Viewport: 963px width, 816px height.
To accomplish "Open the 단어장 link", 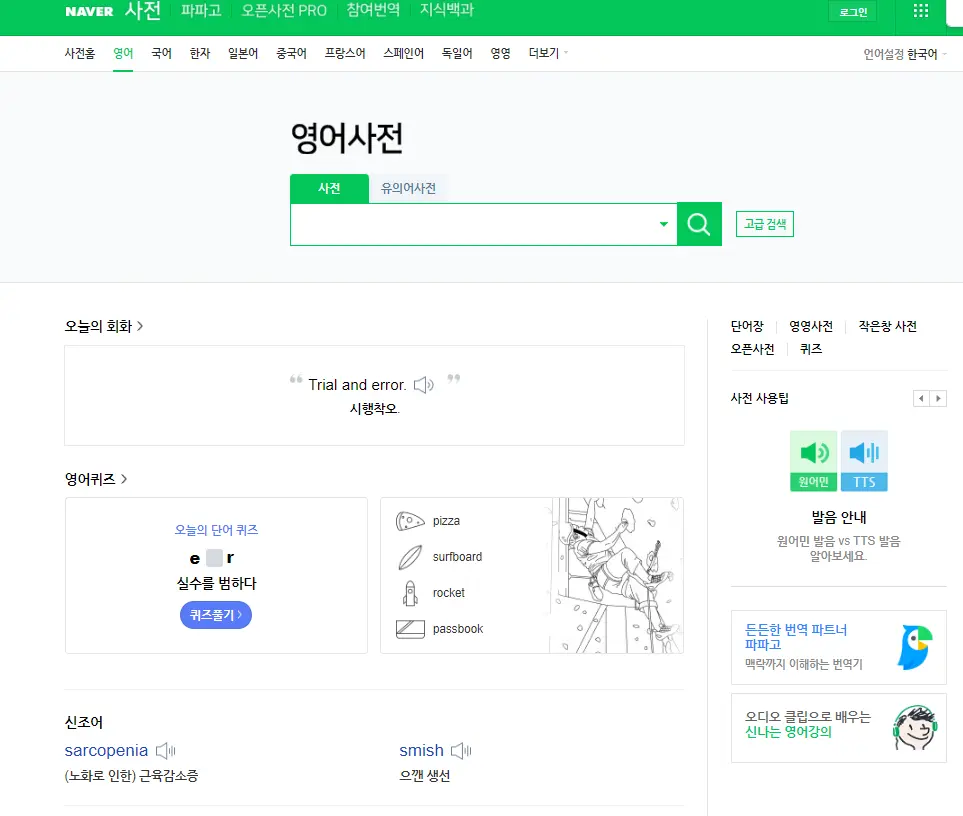I will [747, 326].
